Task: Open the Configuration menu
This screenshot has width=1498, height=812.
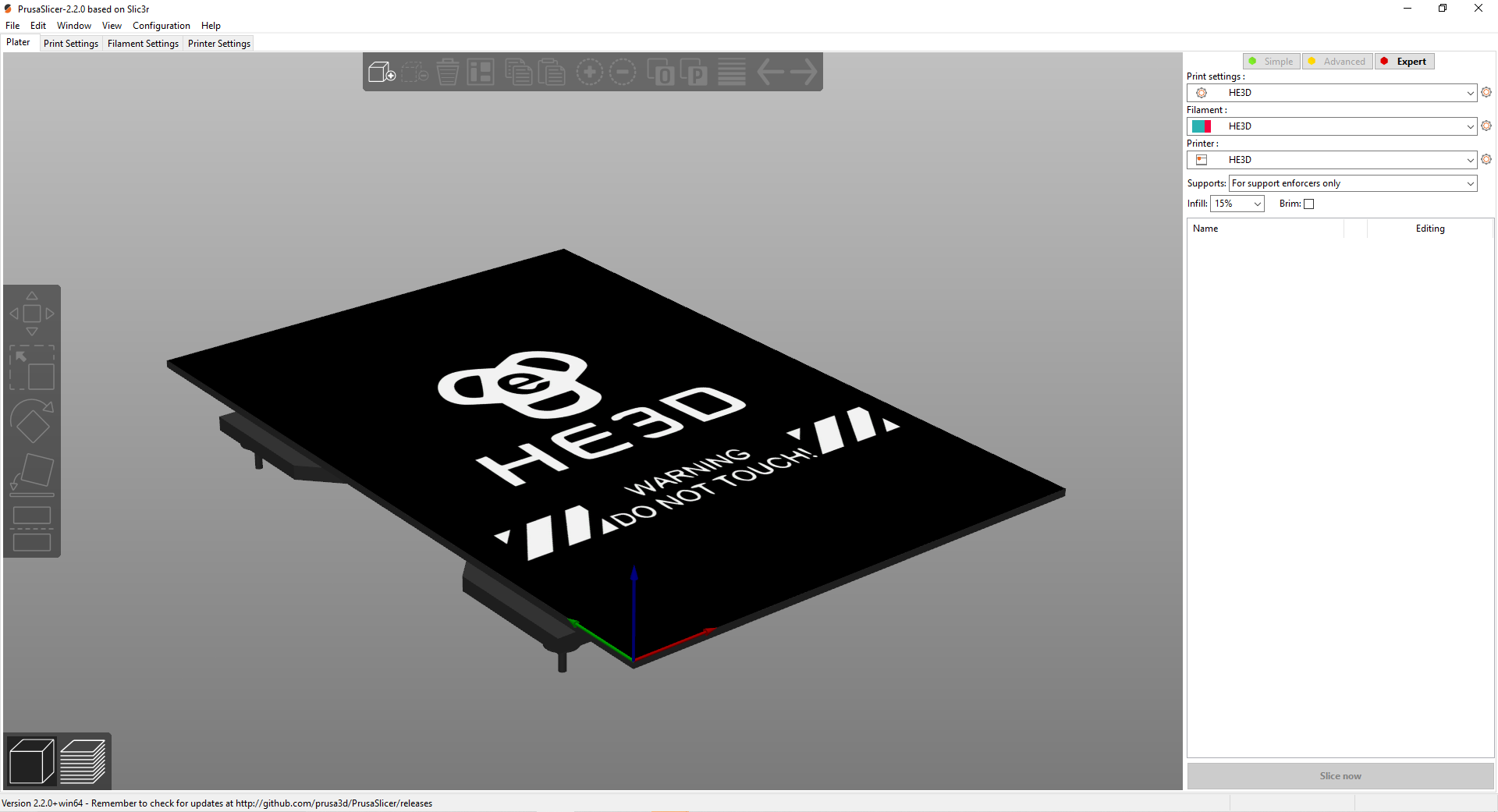Action: [162, 26]
